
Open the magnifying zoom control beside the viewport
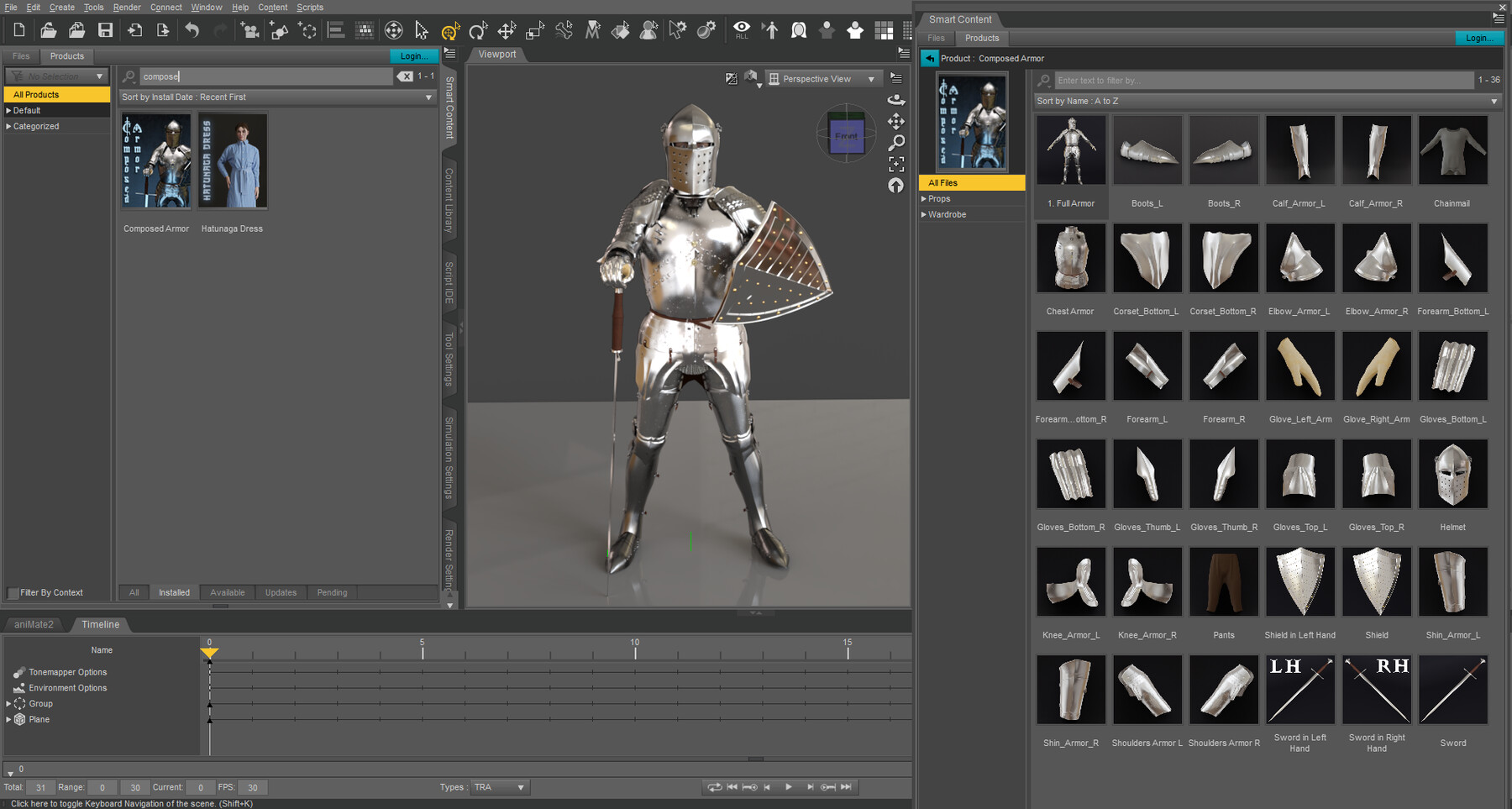(x=896, y=144)
